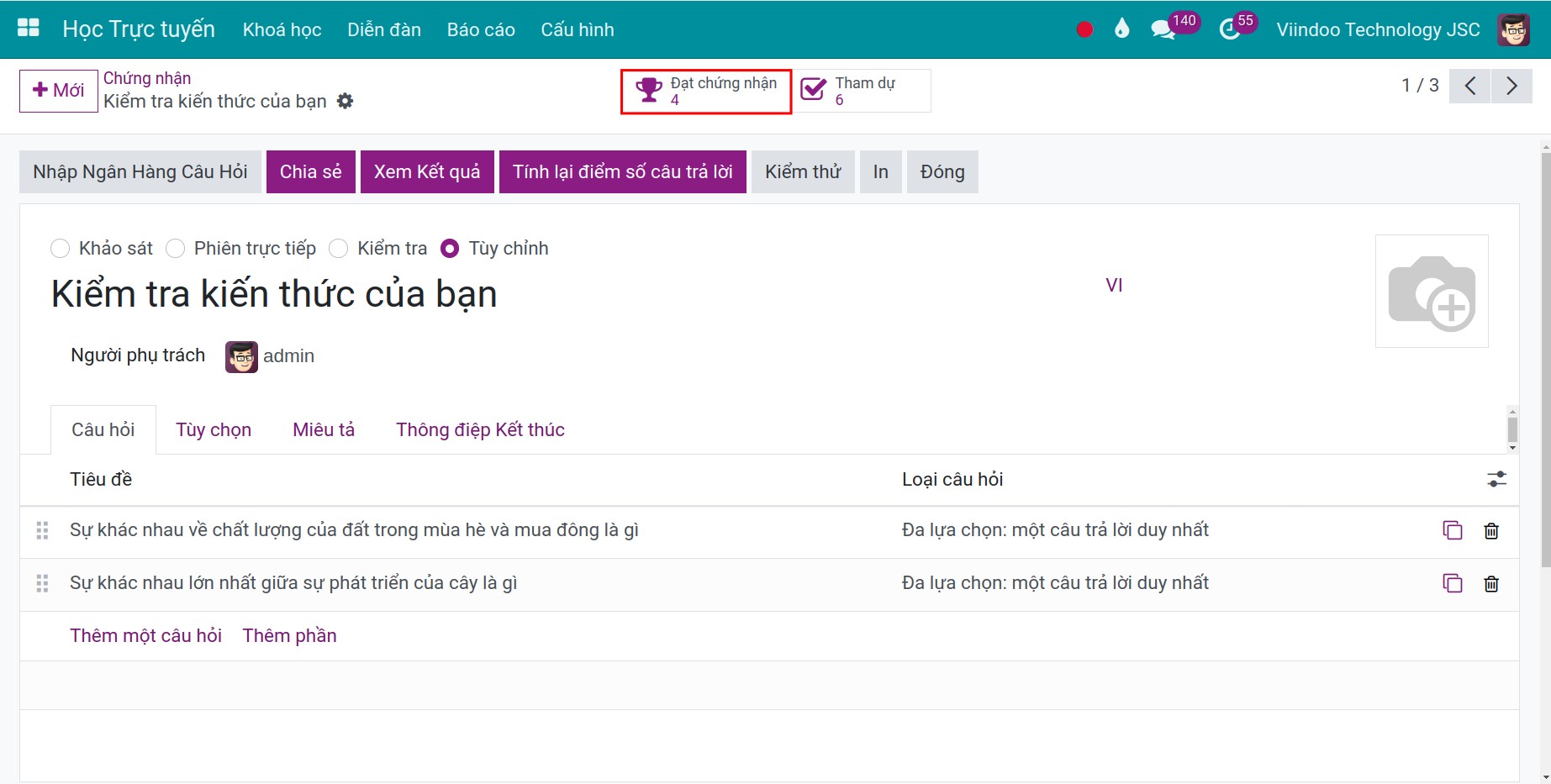Open the 'Báo cáo' menu
Viewport: 1551px width, 784px height.
click(481, 29)
